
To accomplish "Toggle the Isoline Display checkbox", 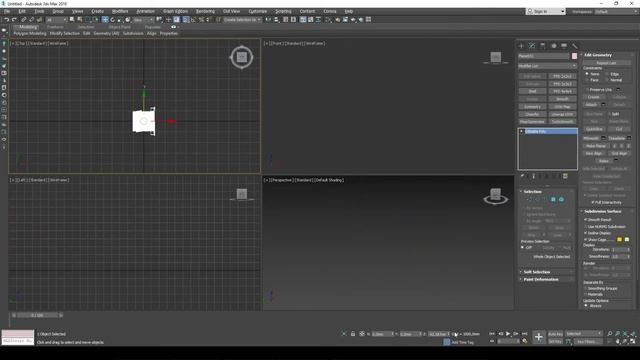I will tap(586, 233).
